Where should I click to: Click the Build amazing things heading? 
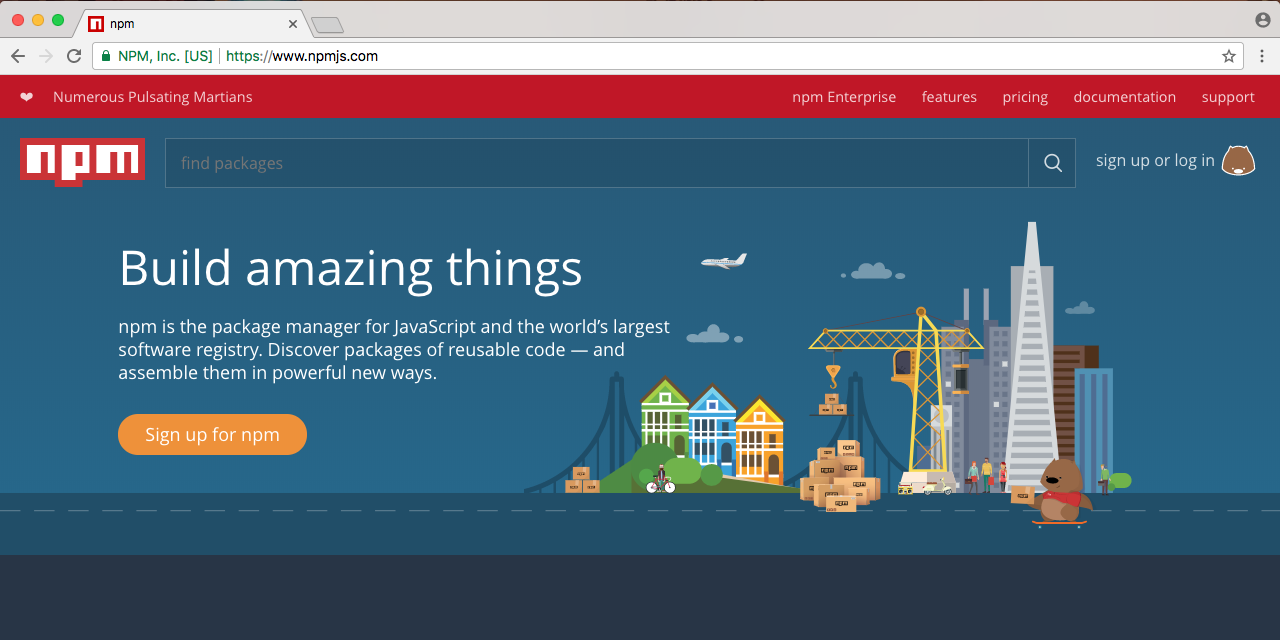point(350,267)
